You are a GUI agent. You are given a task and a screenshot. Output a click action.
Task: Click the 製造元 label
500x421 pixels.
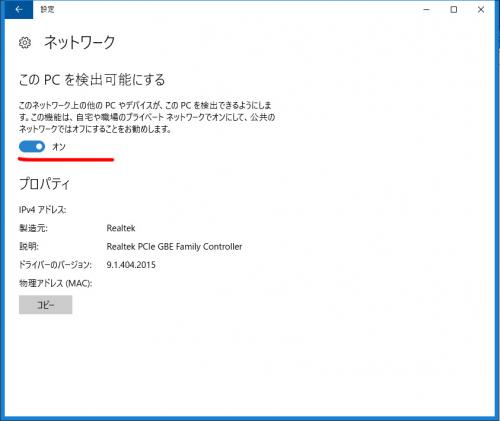33,228
